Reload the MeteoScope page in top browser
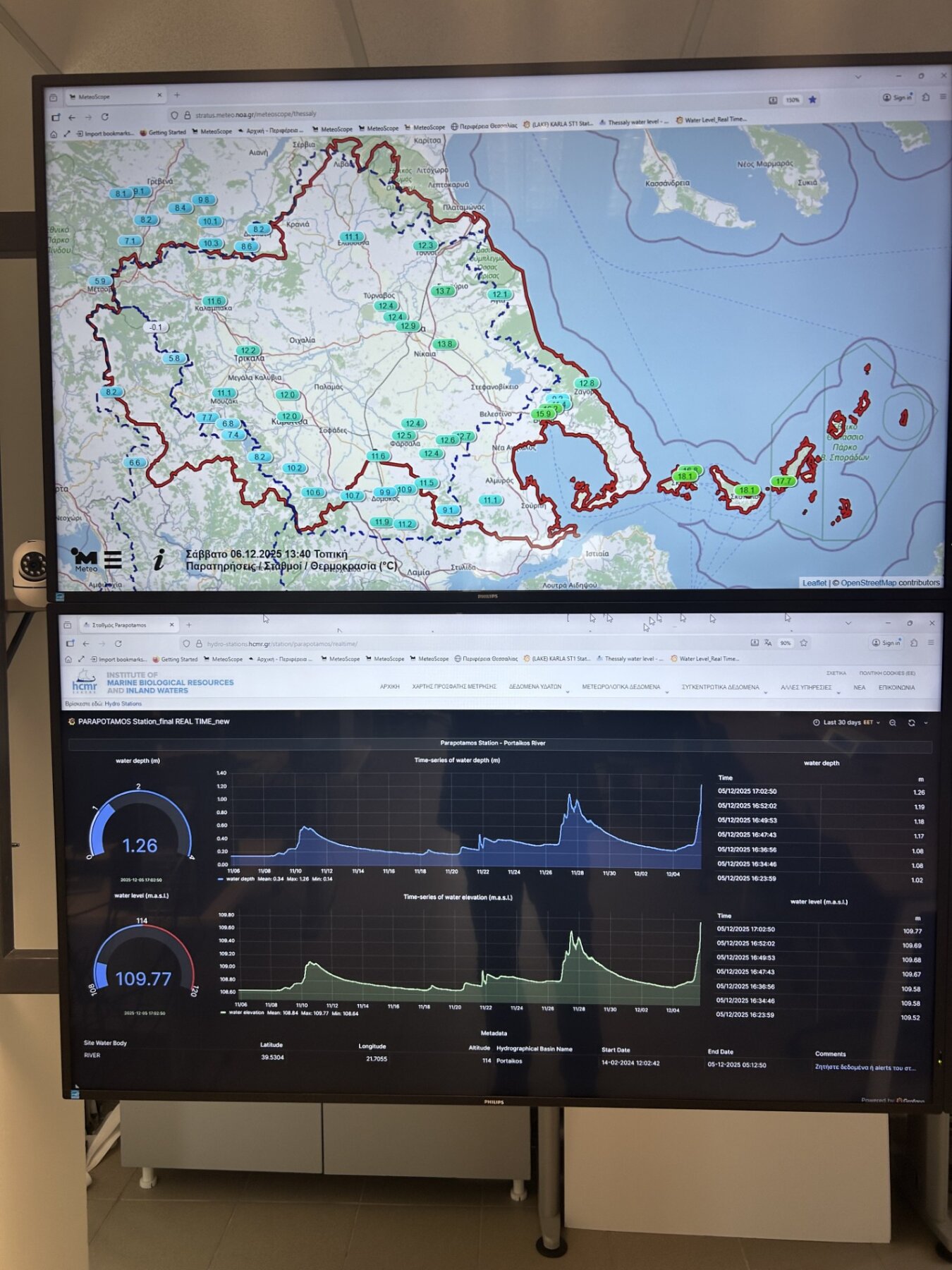The image size is (952, 1270). point(105,117)
